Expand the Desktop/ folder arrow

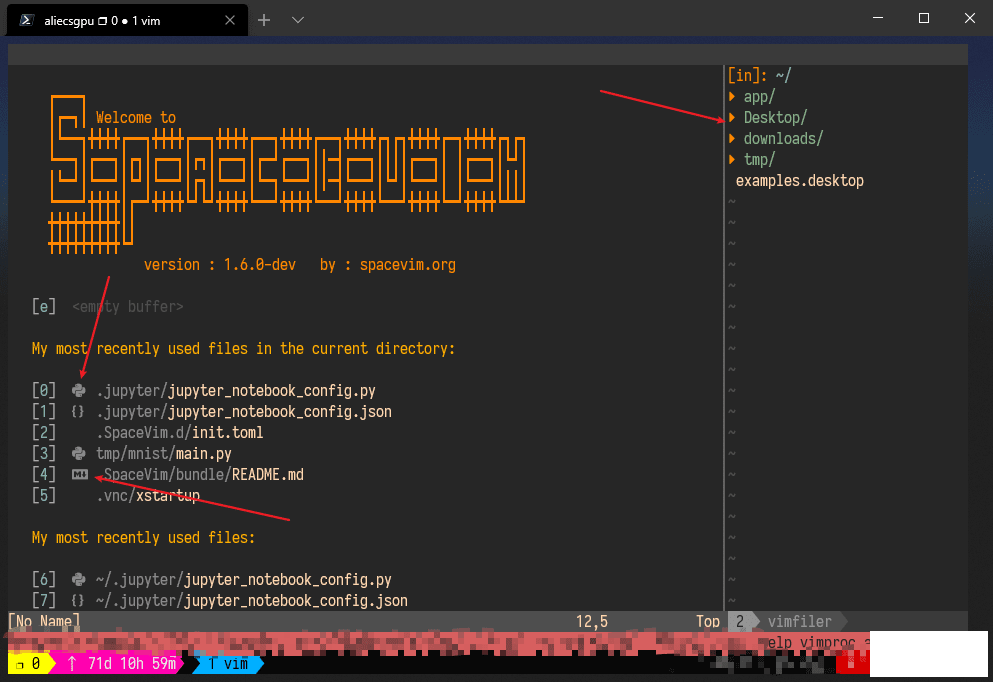[733, 117]
